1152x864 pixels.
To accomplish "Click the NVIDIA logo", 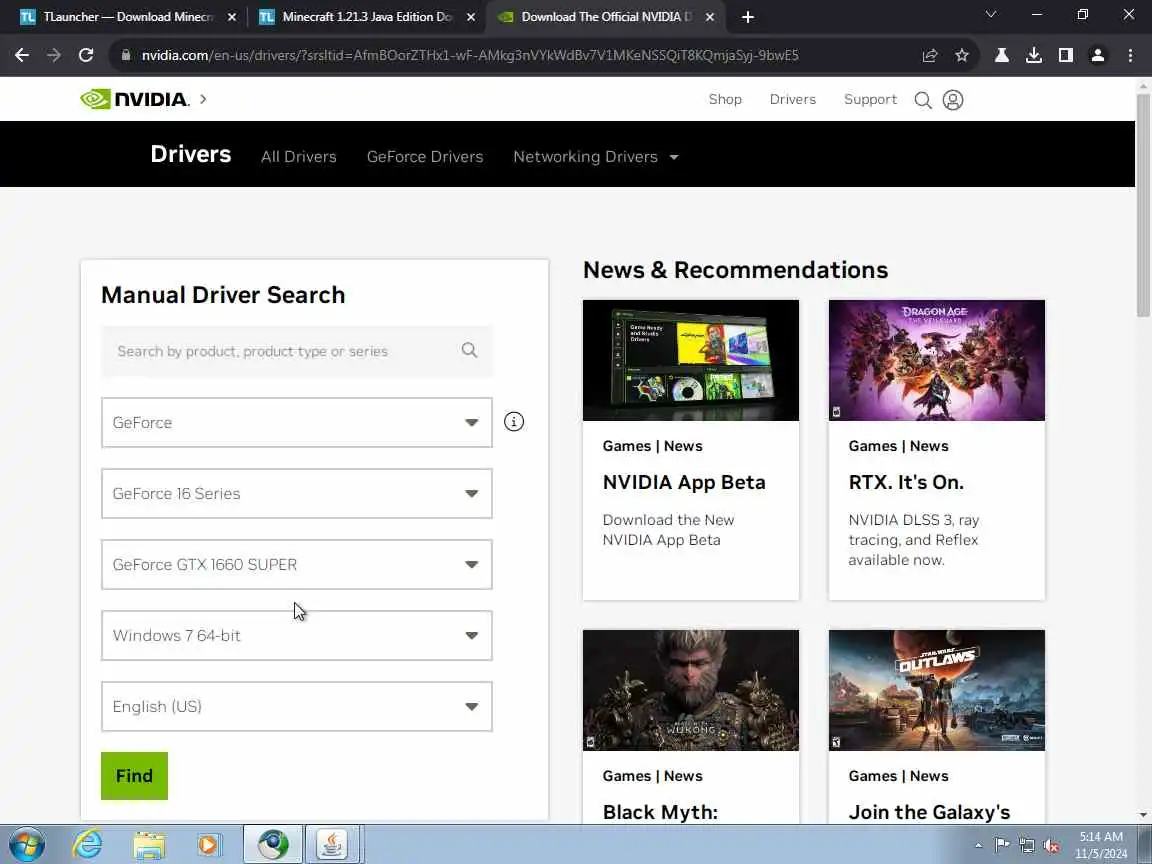I will 134,99.
